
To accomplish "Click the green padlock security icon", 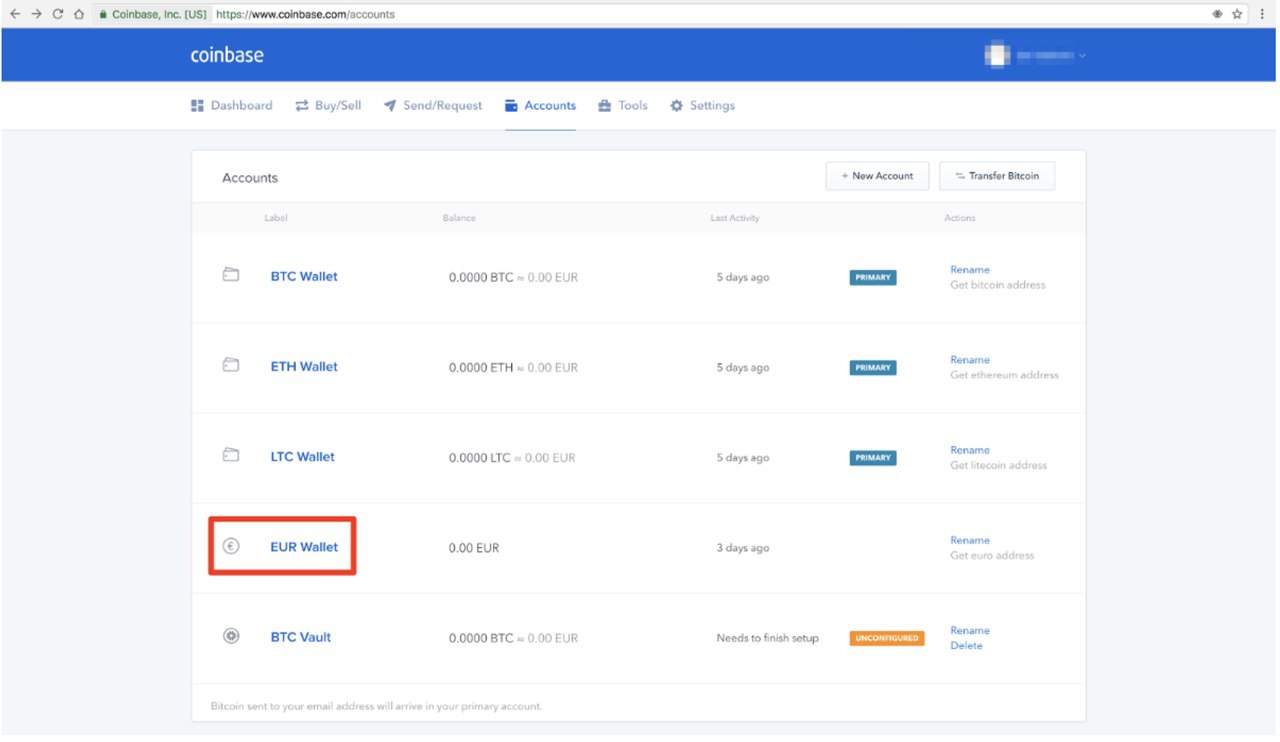I will (x=103, y=15).
